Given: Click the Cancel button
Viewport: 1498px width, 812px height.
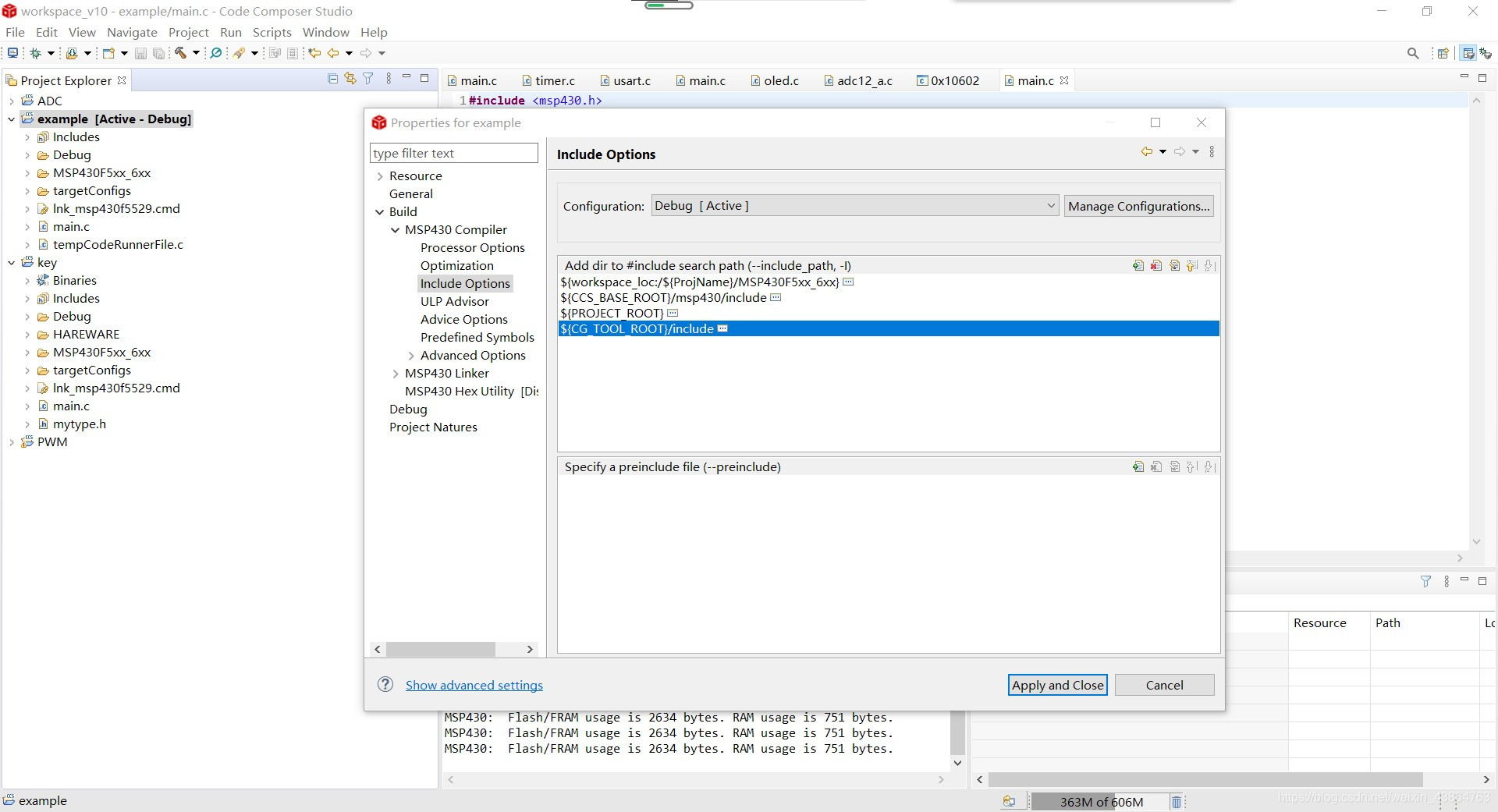Looking at the screenshot, I should pyautogui.click(x=1164, y=685).
